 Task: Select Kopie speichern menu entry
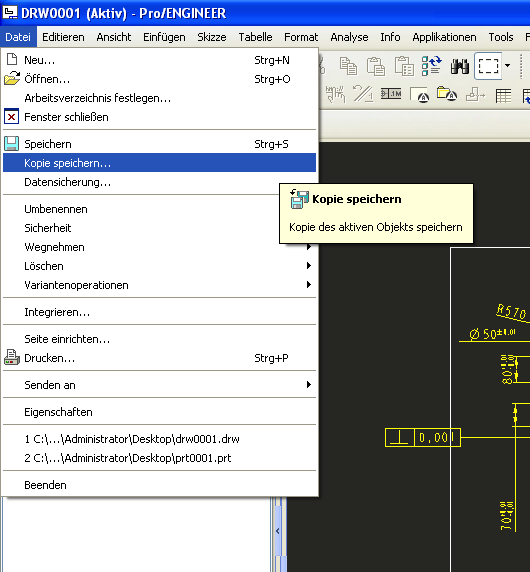(x=159, y=163)
